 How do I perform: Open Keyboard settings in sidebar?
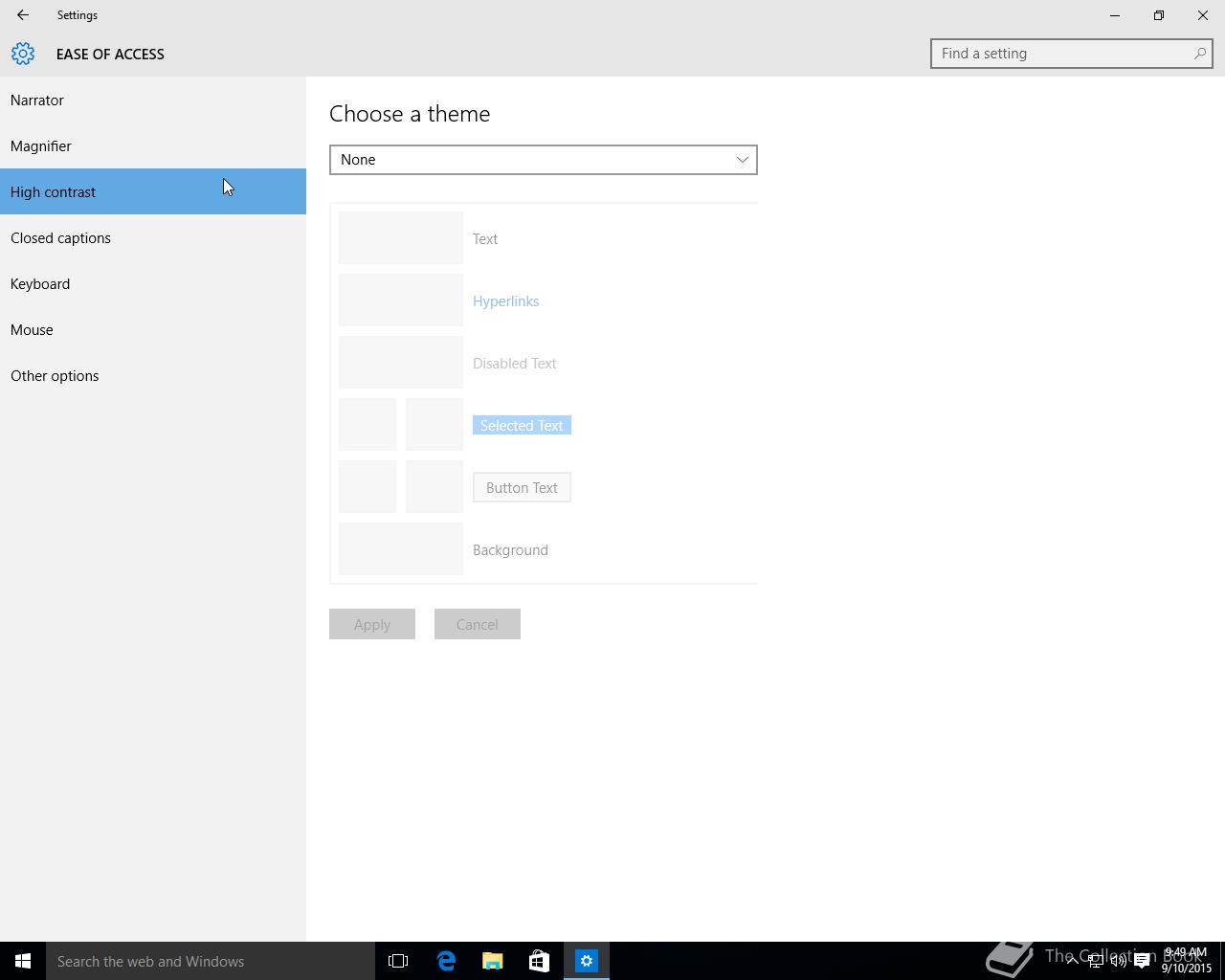(153, 283)
